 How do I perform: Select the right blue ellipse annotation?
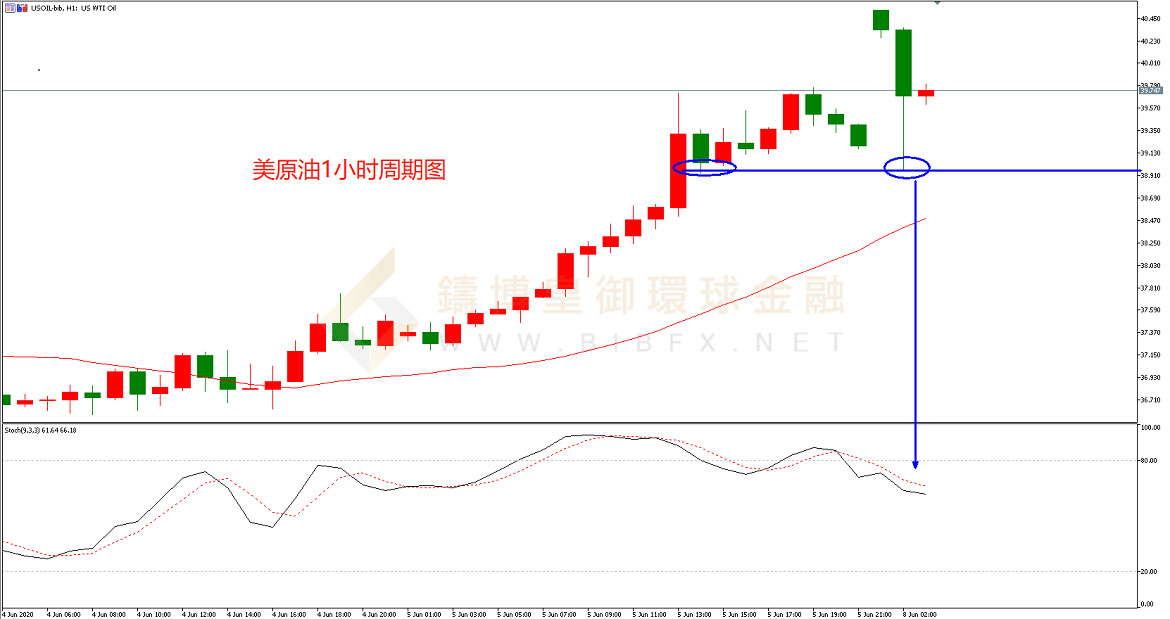908,168
